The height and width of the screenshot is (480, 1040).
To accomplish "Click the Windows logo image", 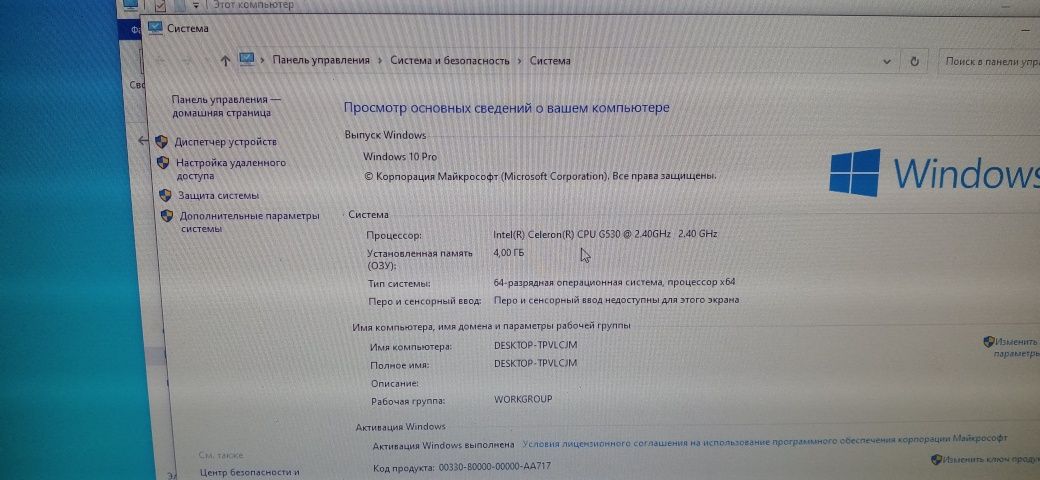I will pyautogui.click(x=854, y=172).
